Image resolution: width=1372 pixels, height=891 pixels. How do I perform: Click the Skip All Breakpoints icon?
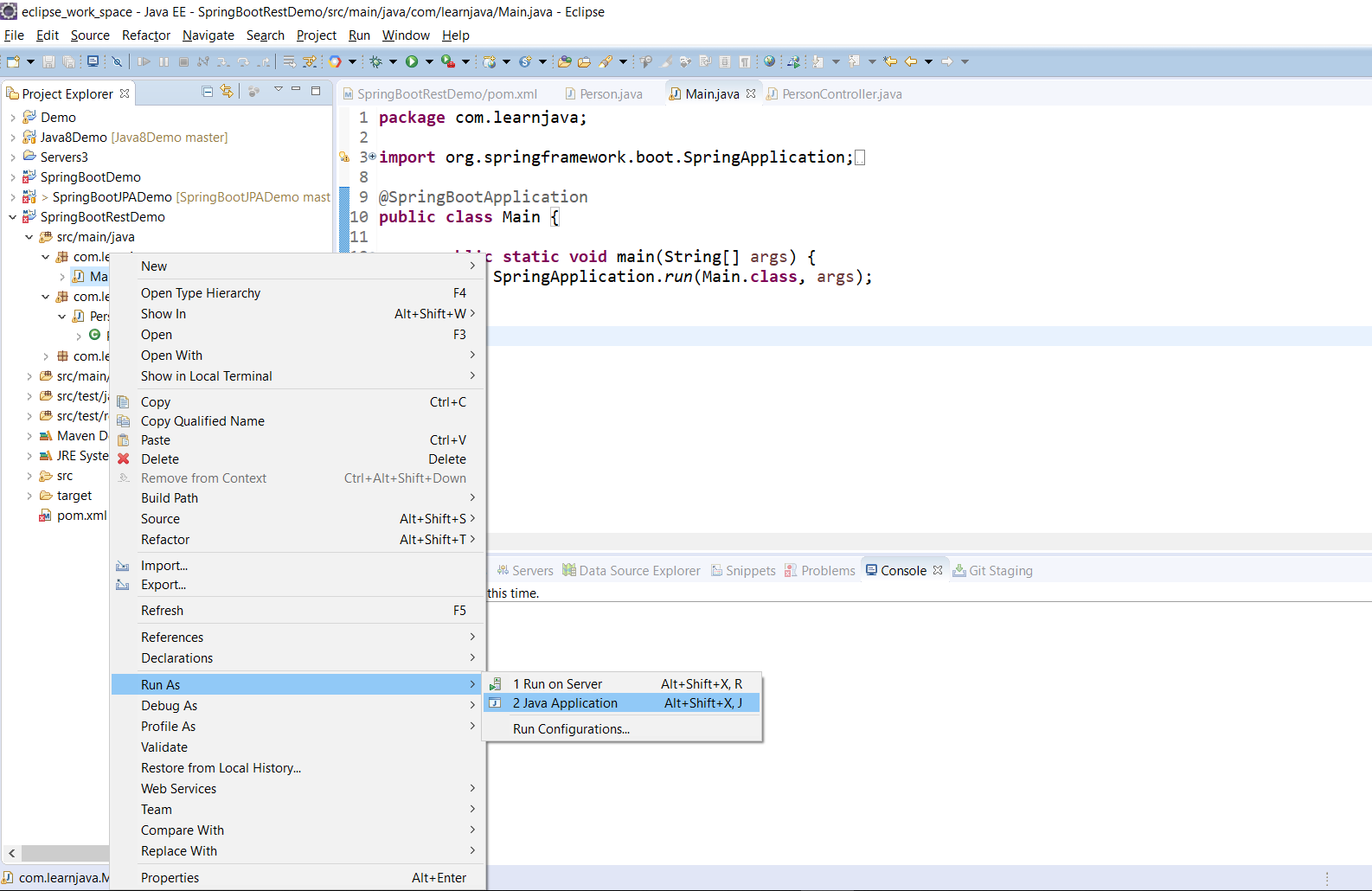(x=117, y=61)
